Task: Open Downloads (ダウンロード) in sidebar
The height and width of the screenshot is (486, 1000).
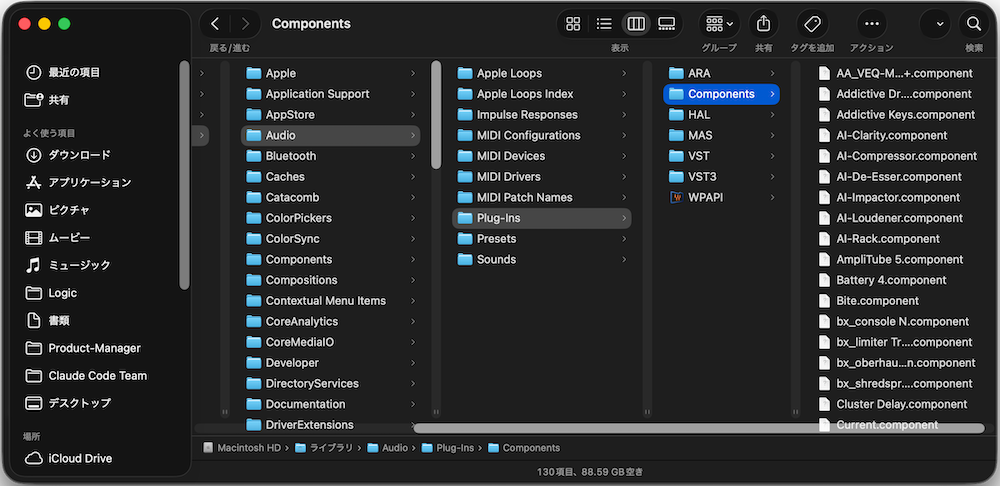Action: tap(68, 155)
